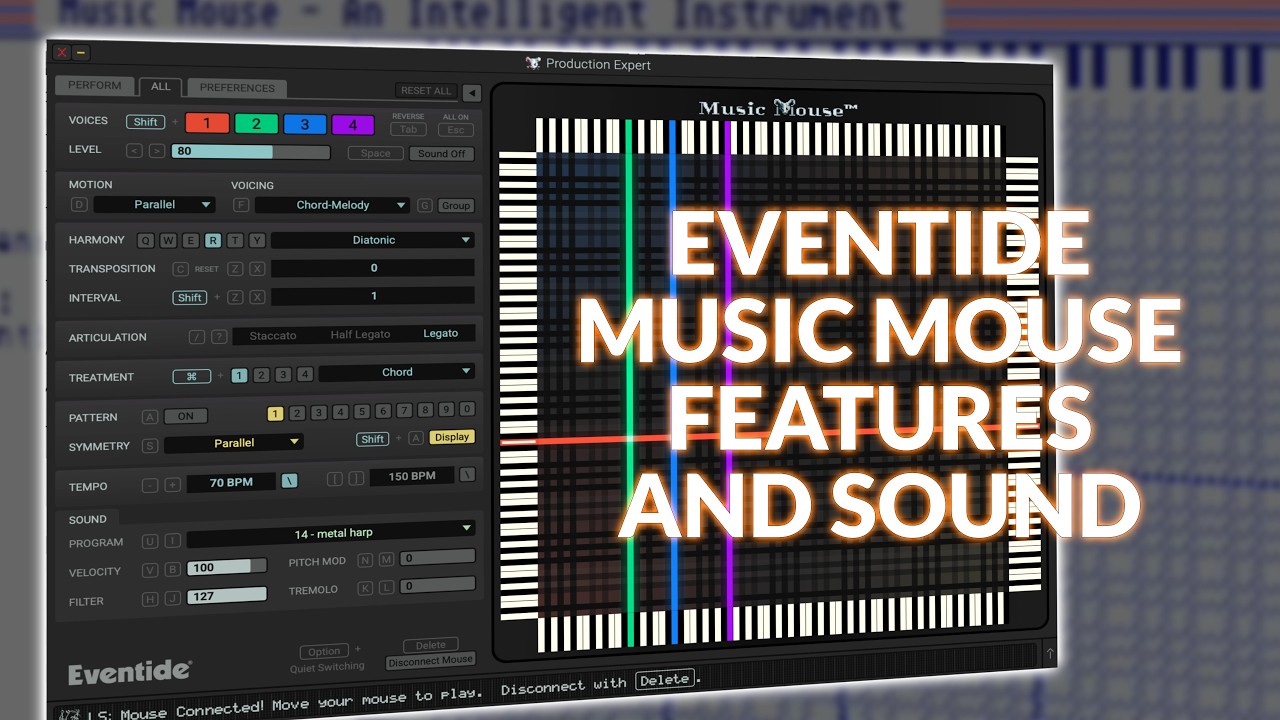Click the X key in Interval row
Image resolution: width=1280 pixels, height=720 pixels.
257,298
